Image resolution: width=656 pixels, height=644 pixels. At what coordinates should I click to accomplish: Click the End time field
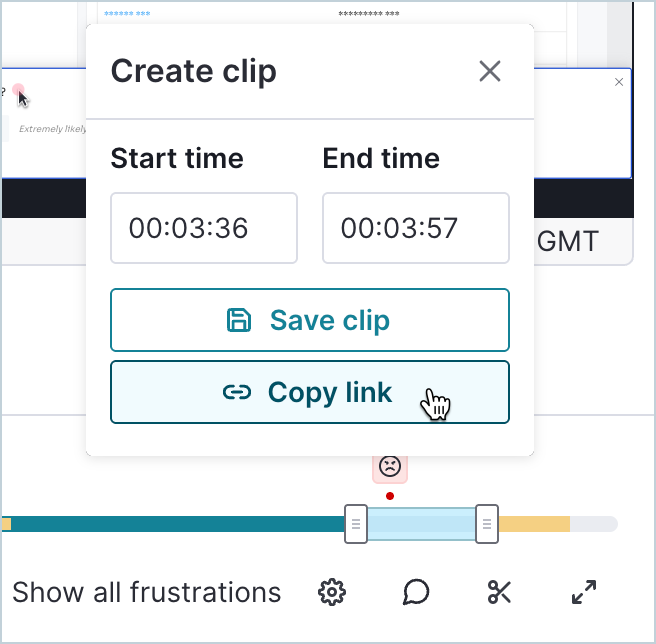click(415, 228)
